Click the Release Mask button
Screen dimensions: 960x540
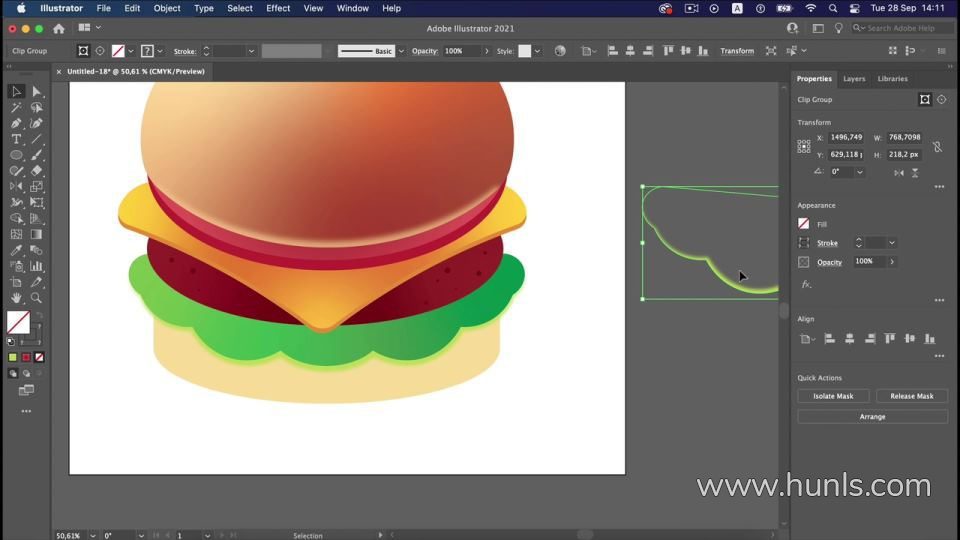coord(912,396)
